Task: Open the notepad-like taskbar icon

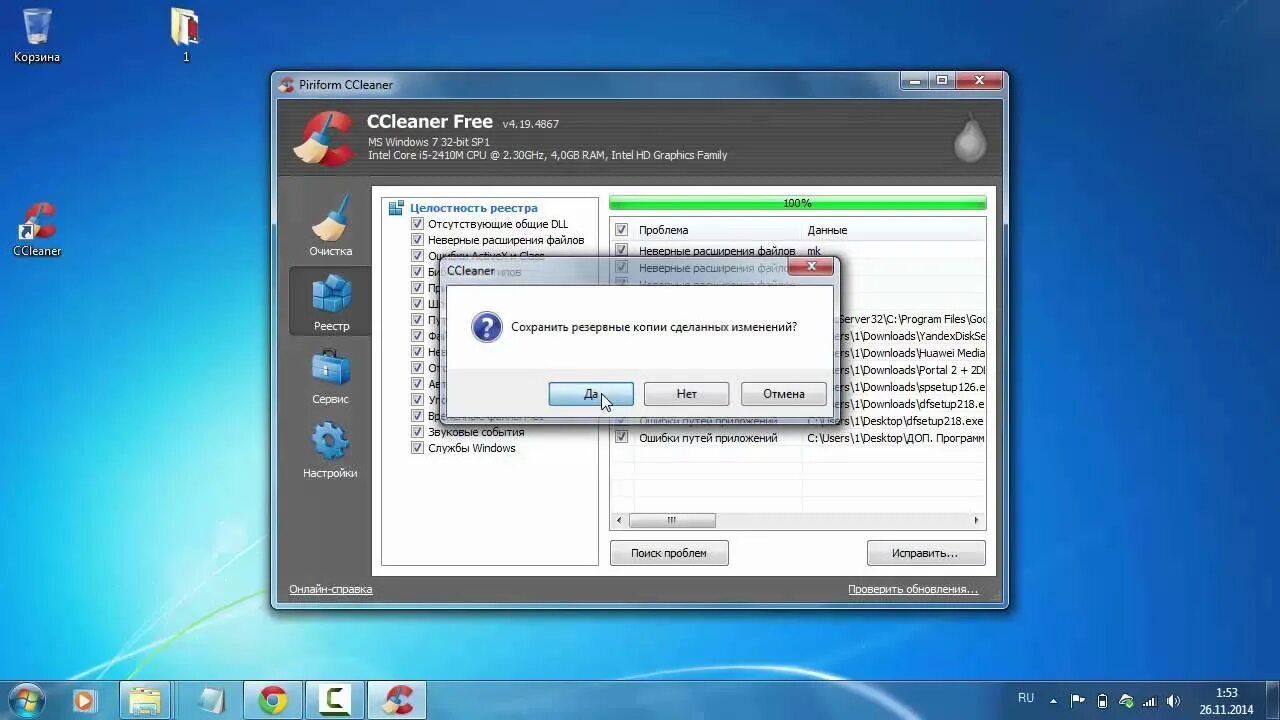Action: point(211,700)
